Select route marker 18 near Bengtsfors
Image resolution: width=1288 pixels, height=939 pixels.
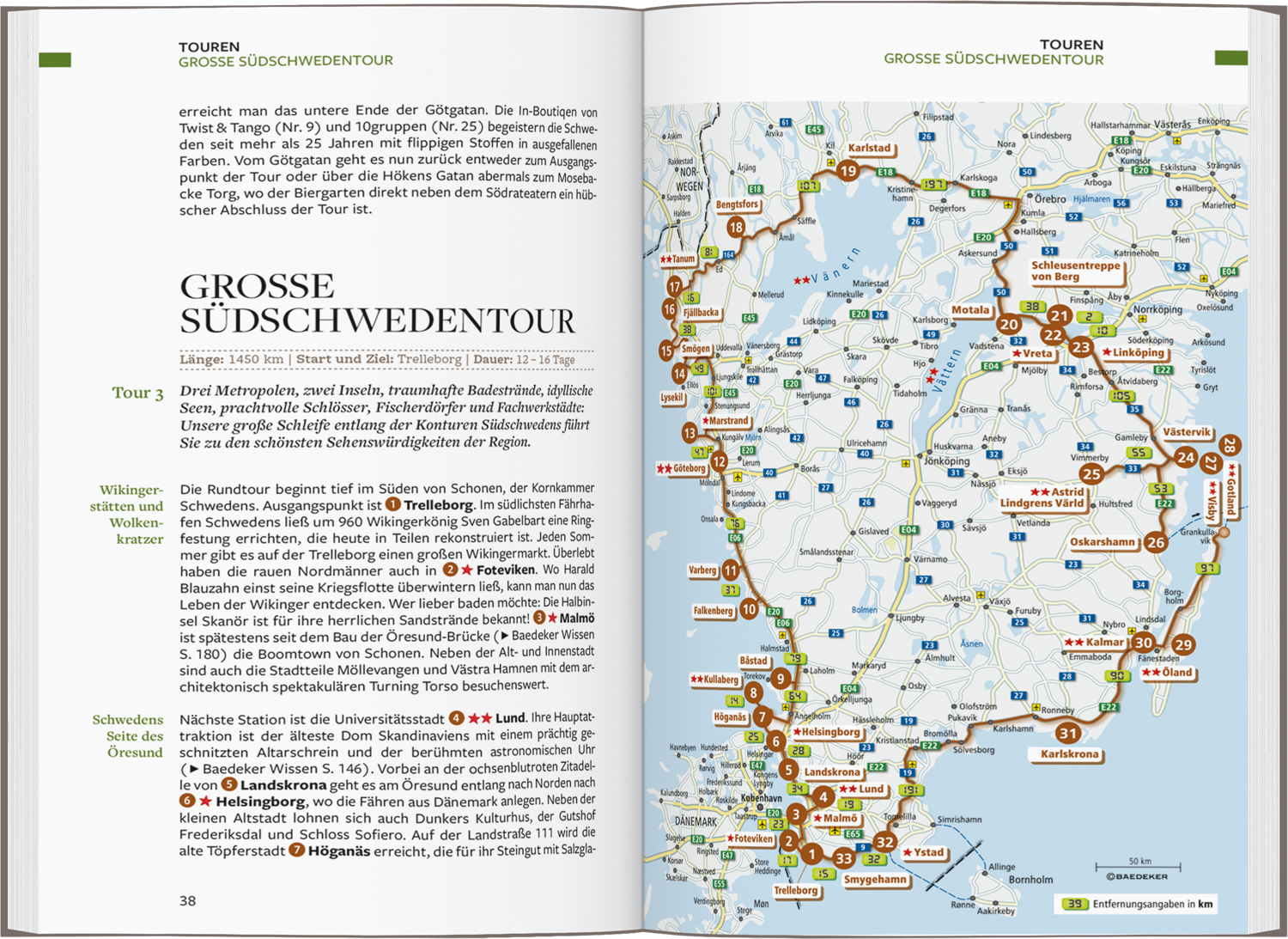(x=736, y=227)
